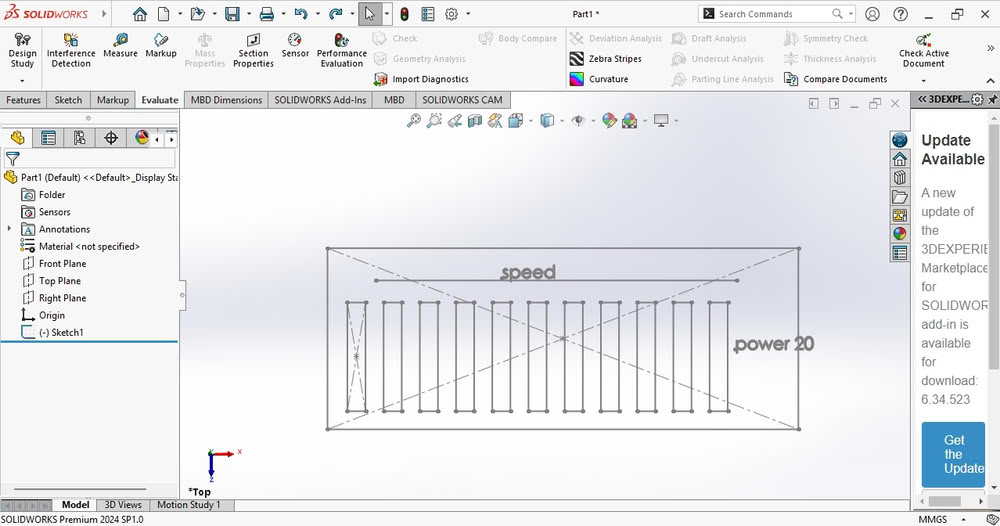Open the Display Style dropdown
The image size is (1000, 526).
562,121
